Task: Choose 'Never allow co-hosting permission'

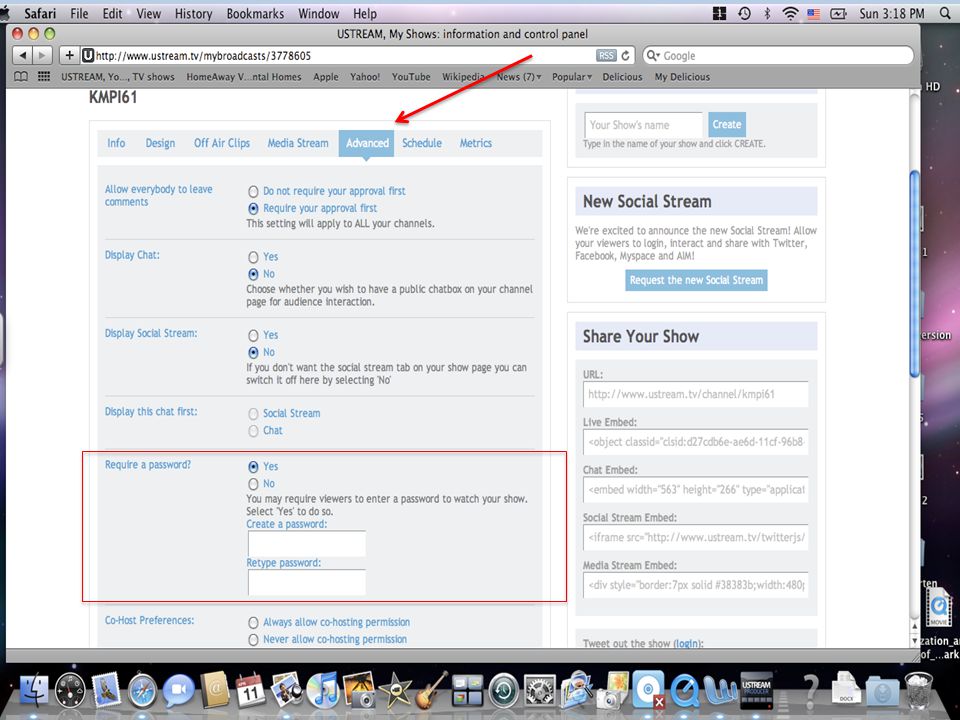Action: (x=253, y=640)
